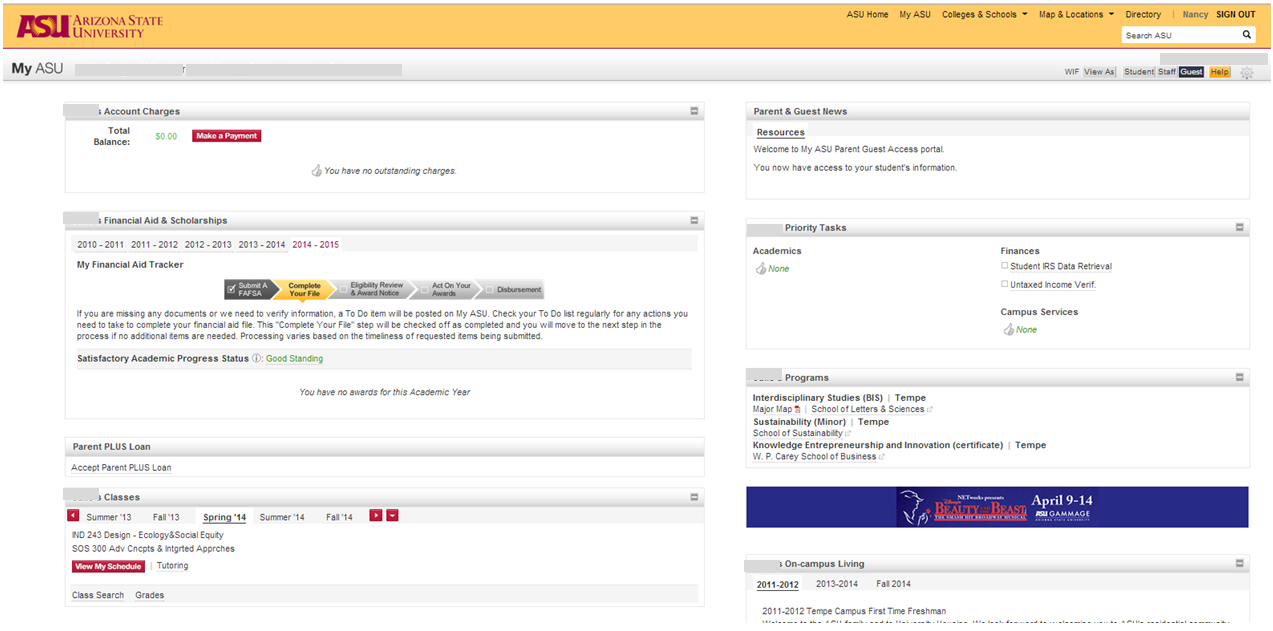This screenshot has height=631, width=1273.
Task: Open the settings gear near Help
Action: [1246, 72]
